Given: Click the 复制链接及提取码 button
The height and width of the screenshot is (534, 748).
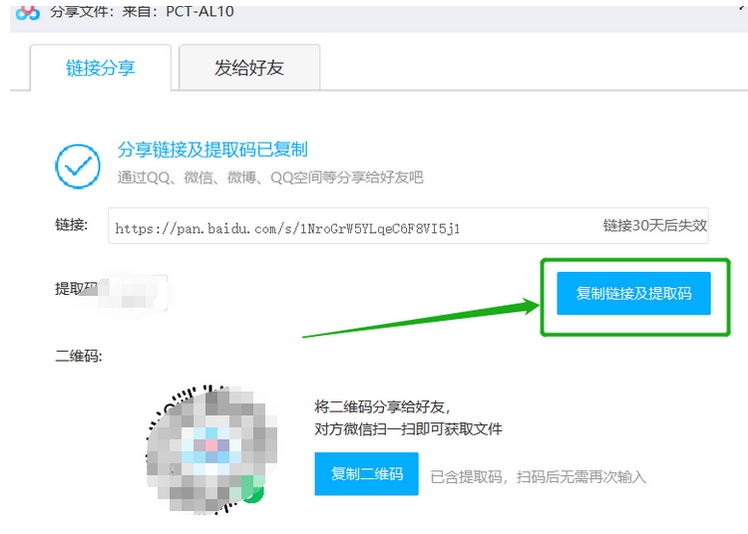Looking at the screenshot, I should point(634,293).
